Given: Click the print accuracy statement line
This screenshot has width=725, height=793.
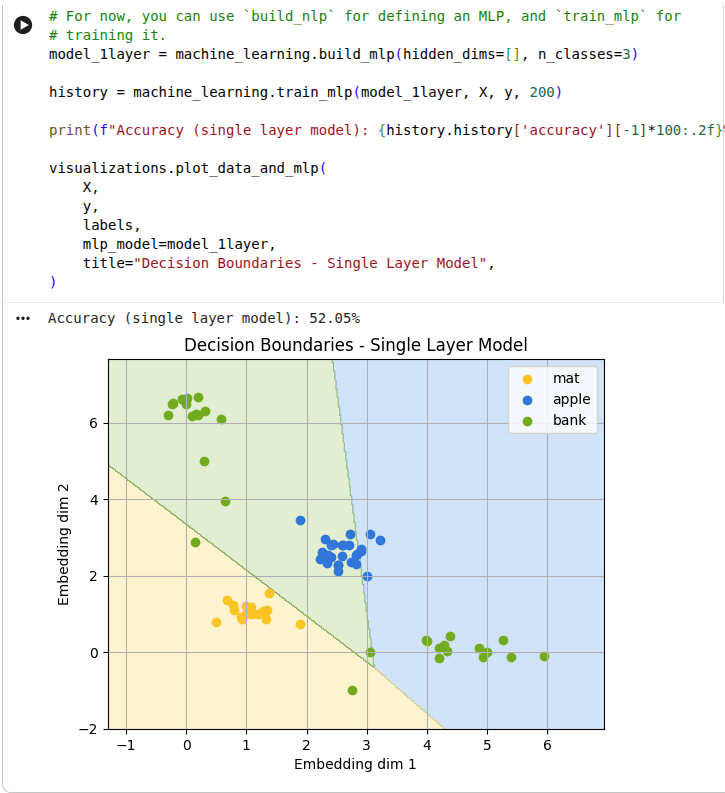Looking at the screenshot, I should [x=380, y=130].
